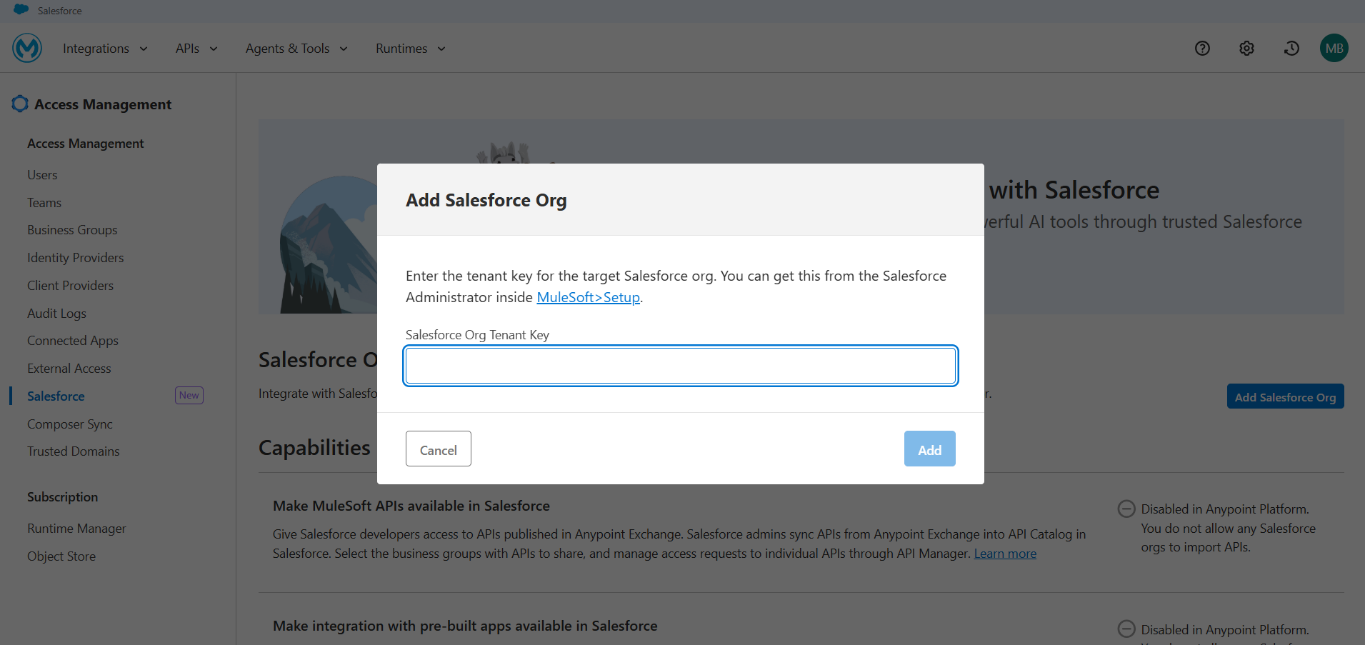Follow the MuleSoft>Setup link
Viewport: 1365px width, 645px height.
tap(588, 297)
